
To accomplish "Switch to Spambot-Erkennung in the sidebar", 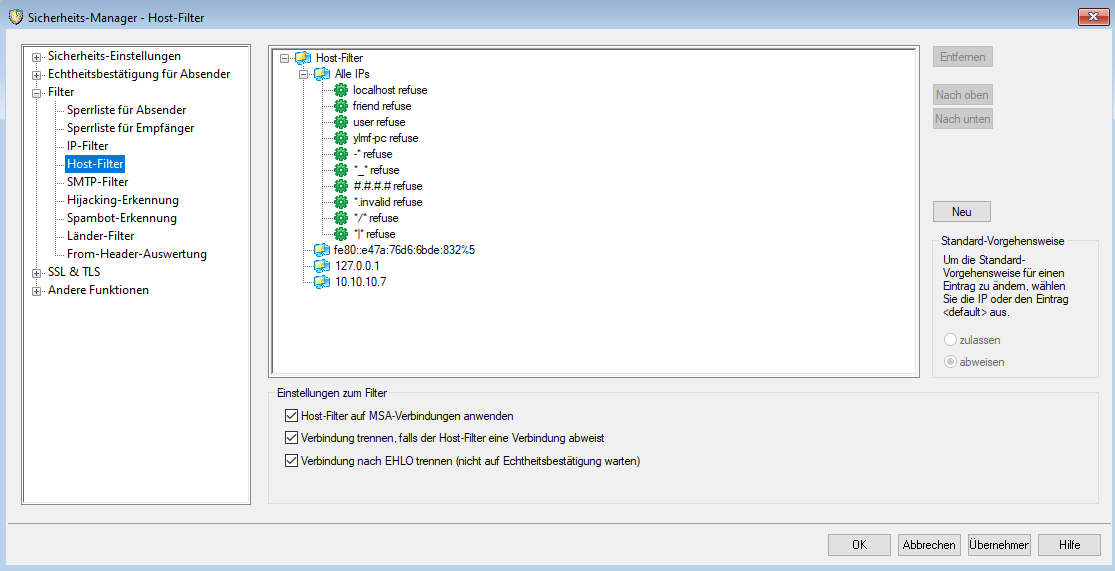I will click(x=121, y=218).
